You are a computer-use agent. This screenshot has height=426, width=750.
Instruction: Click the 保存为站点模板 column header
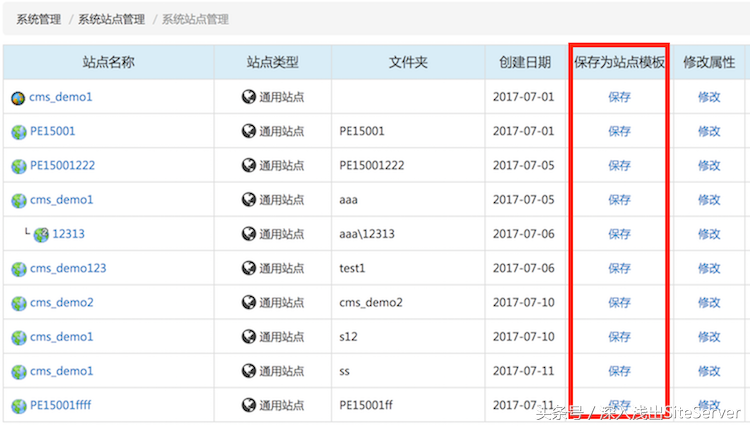point(619,62)
